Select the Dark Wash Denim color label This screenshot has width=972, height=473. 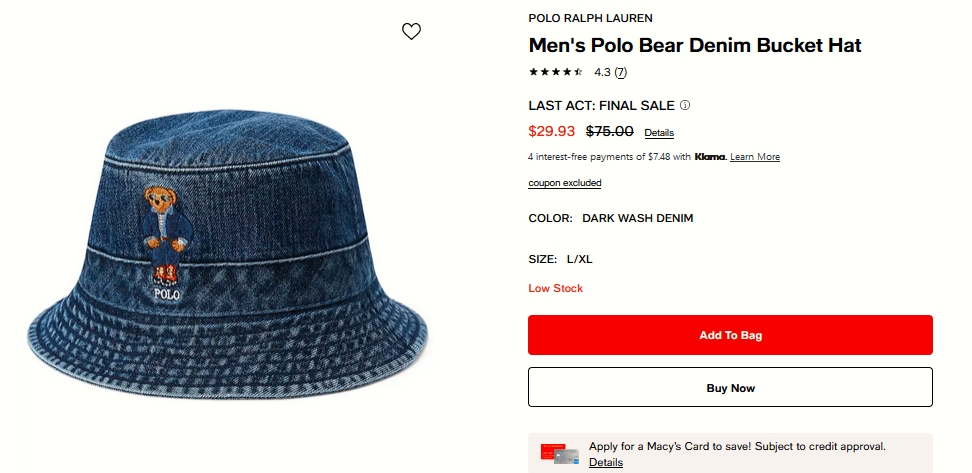click(637, 218)
